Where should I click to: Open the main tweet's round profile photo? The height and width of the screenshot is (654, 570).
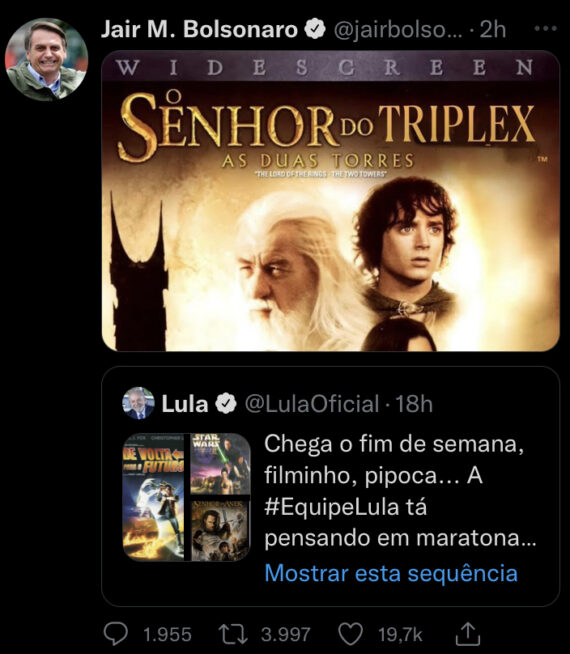click(x=46, y=59)
